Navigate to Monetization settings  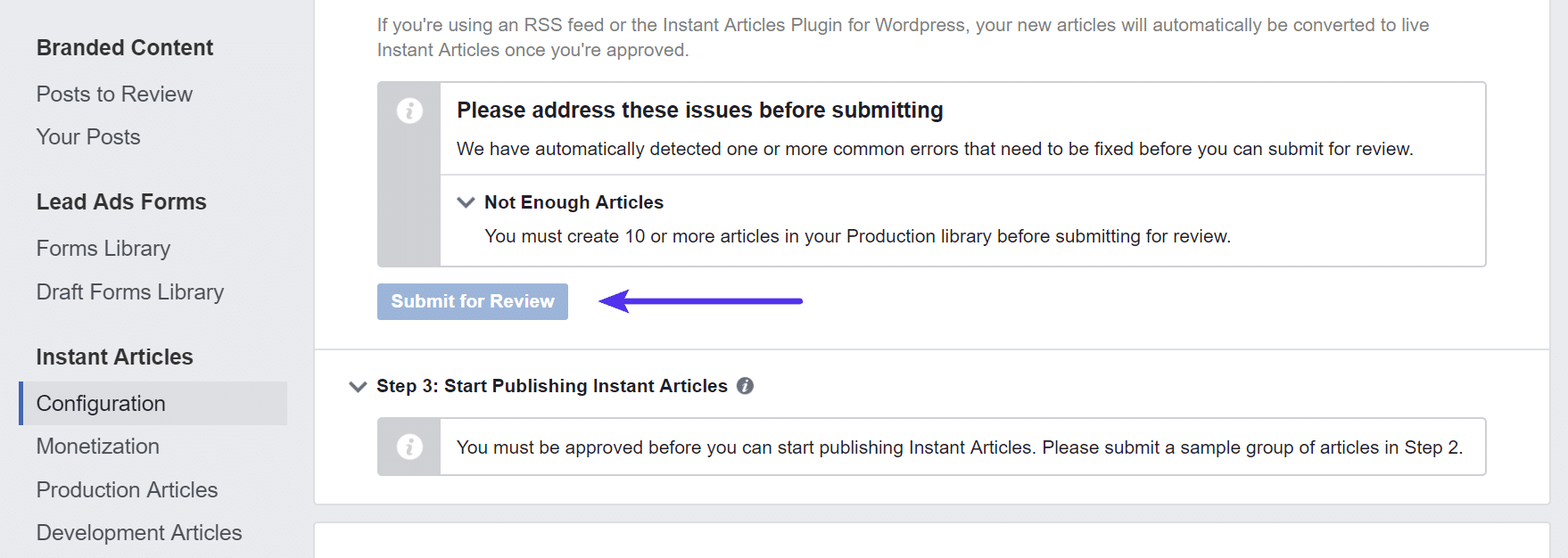98,447
